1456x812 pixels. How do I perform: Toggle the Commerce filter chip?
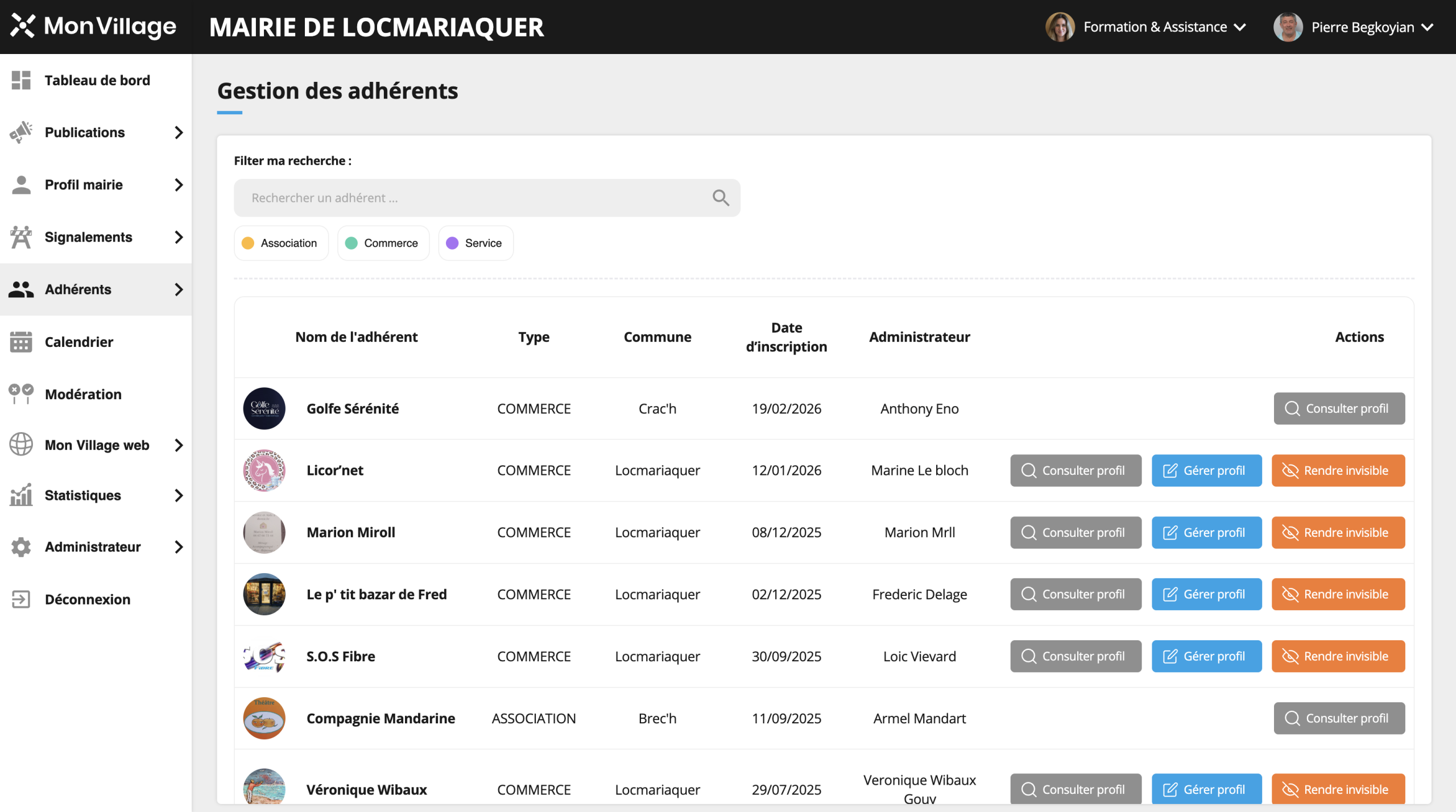[x=383, y=243]
